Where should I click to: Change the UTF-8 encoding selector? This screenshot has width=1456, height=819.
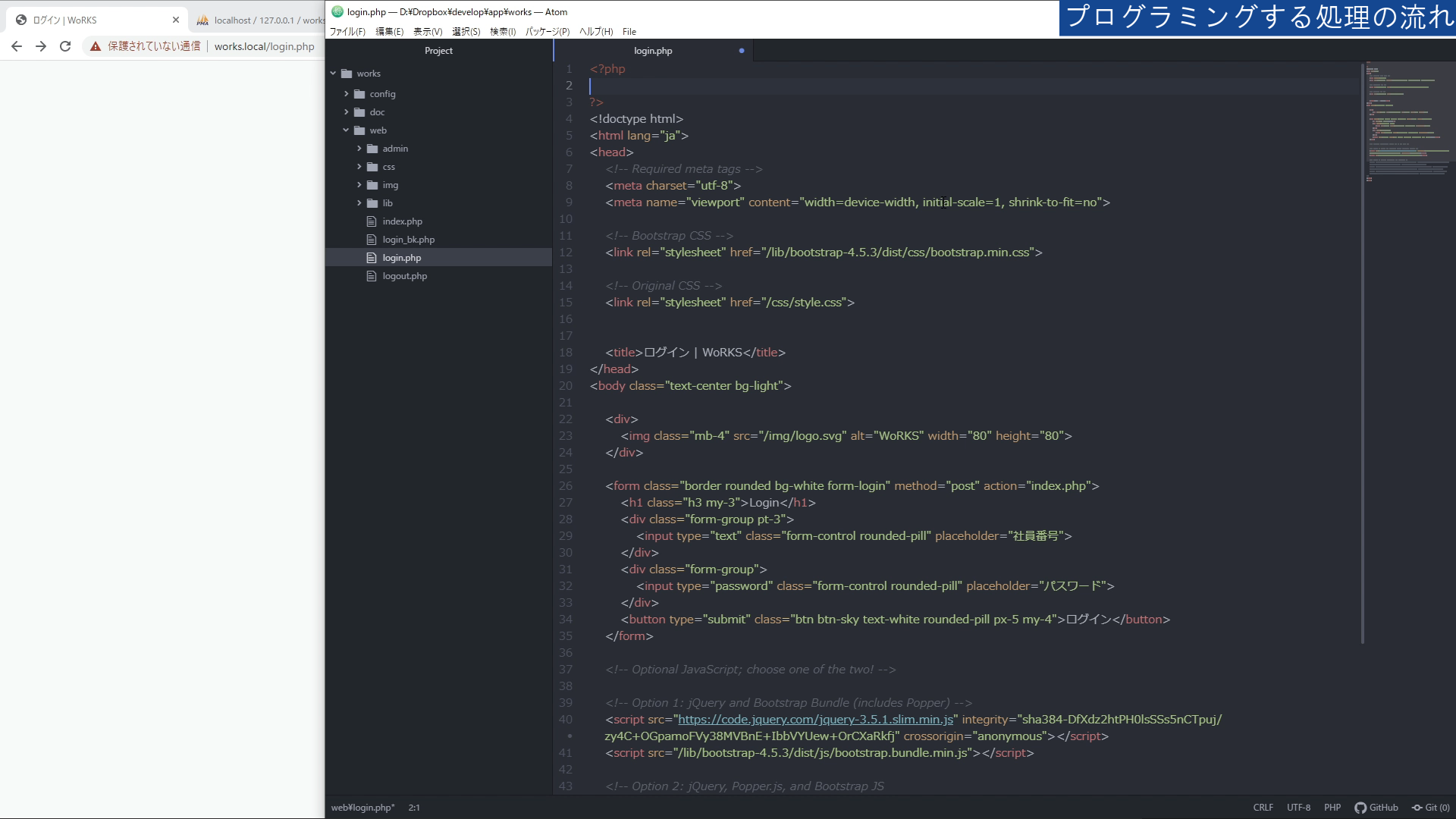pos(1298,808)
